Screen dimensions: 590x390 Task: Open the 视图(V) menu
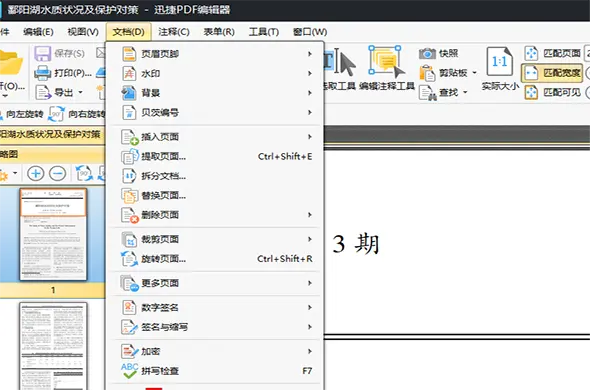tap(83, 32)
